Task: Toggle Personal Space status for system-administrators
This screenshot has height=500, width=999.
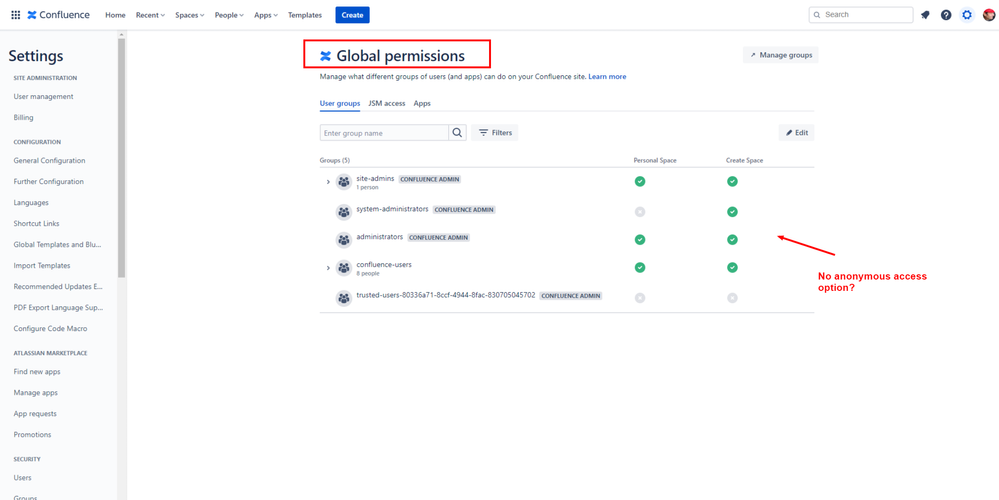Action: pos(640,211)
